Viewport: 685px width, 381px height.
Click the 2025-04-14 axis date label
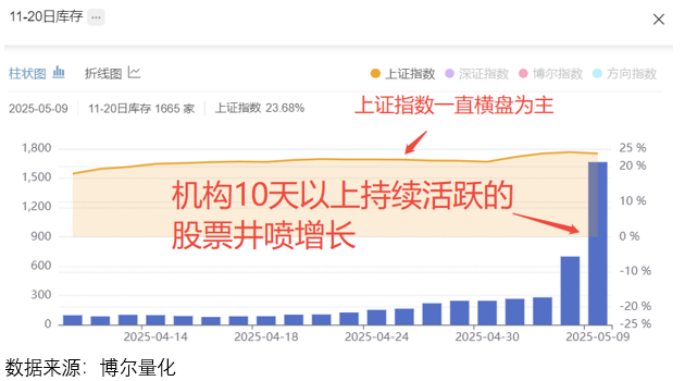156,337
